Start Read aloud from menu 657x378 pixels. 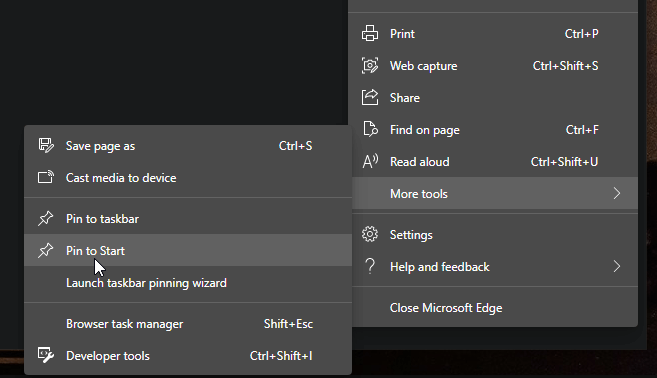pos(495,162)
